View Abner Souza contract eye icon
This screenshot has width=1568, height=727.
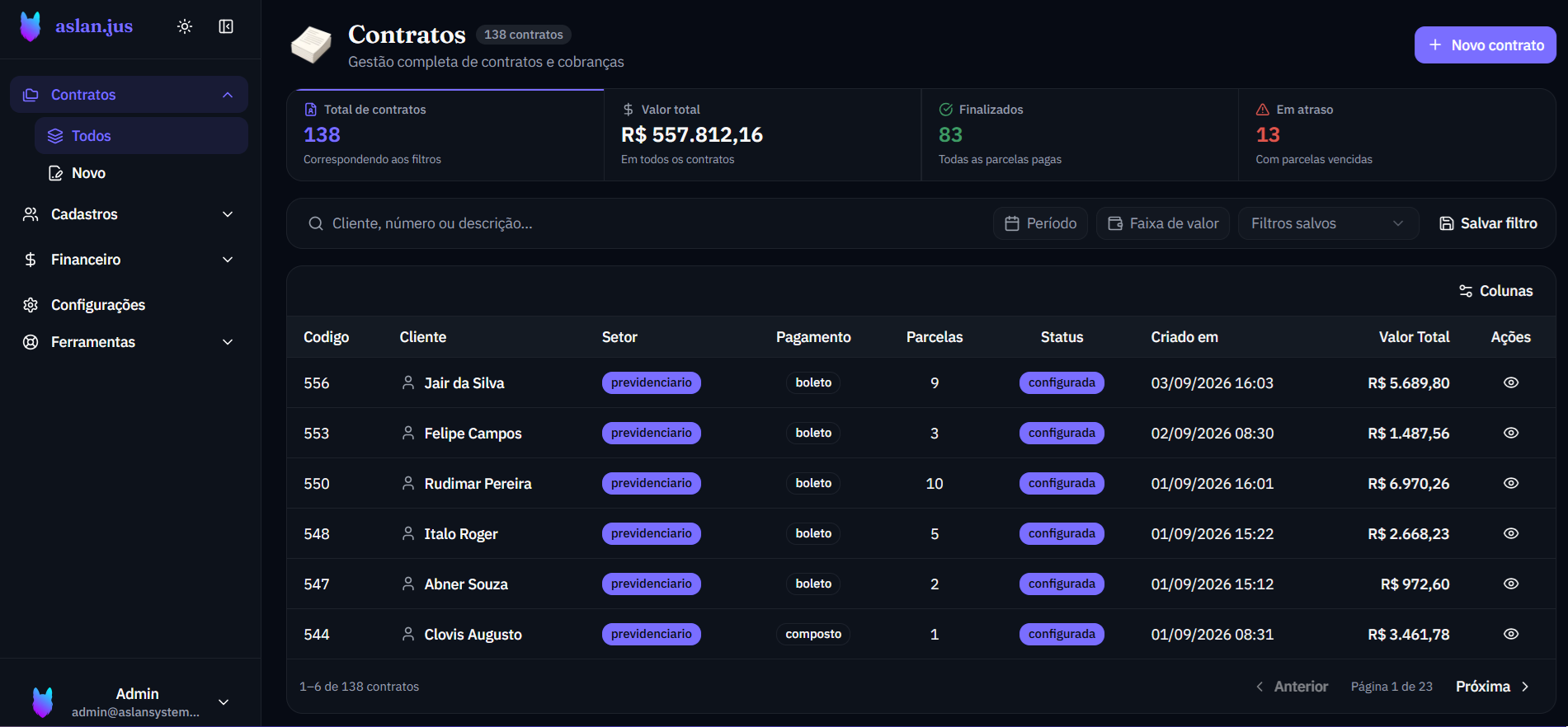pyautogui.click(x=1511, y=584)
